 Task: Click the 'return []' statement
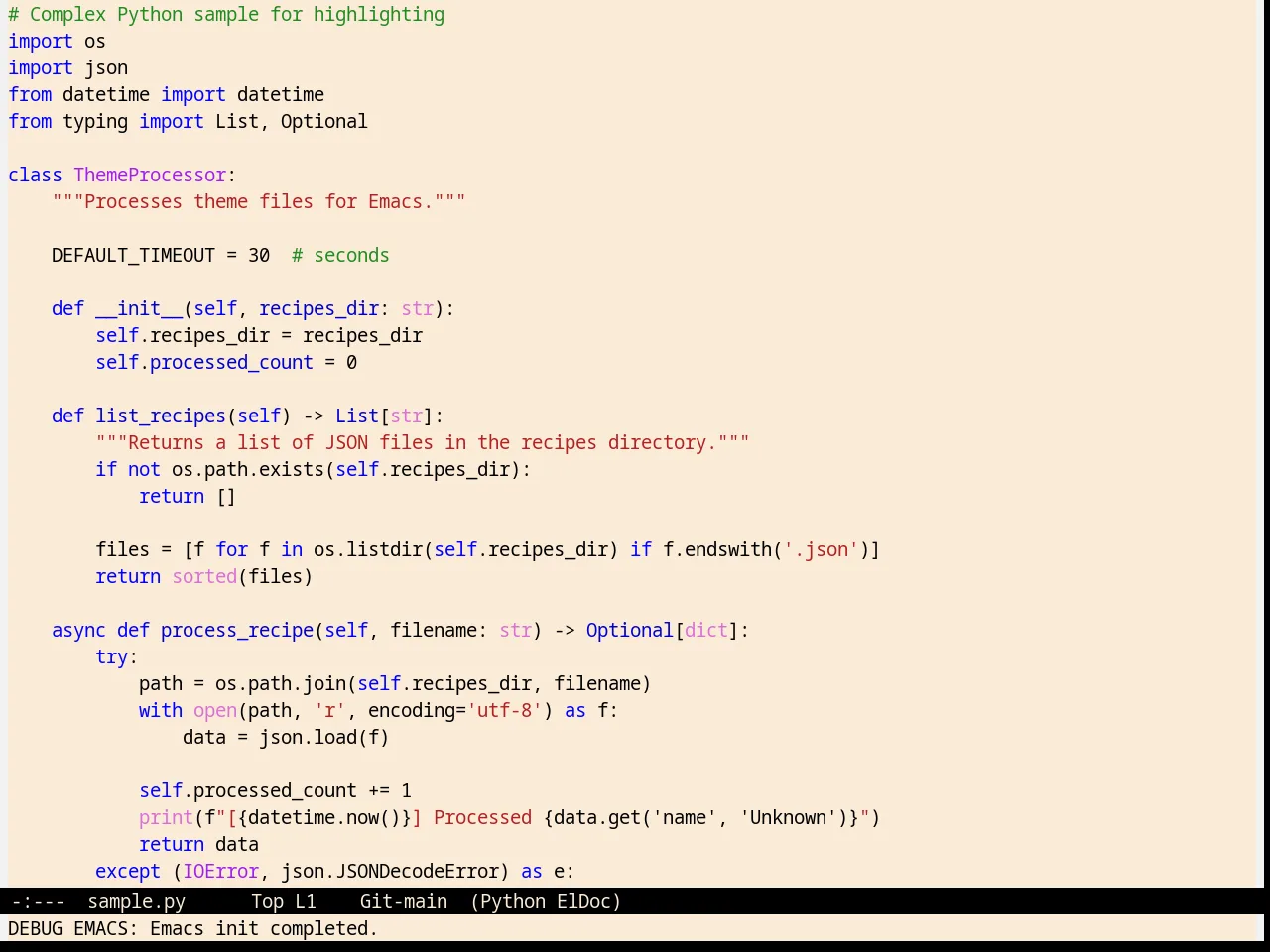point(188,496)
